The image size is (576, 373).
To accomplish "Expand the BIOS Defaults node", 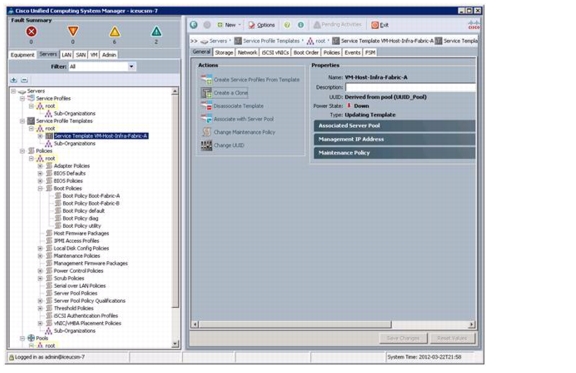I will (40, 173).
